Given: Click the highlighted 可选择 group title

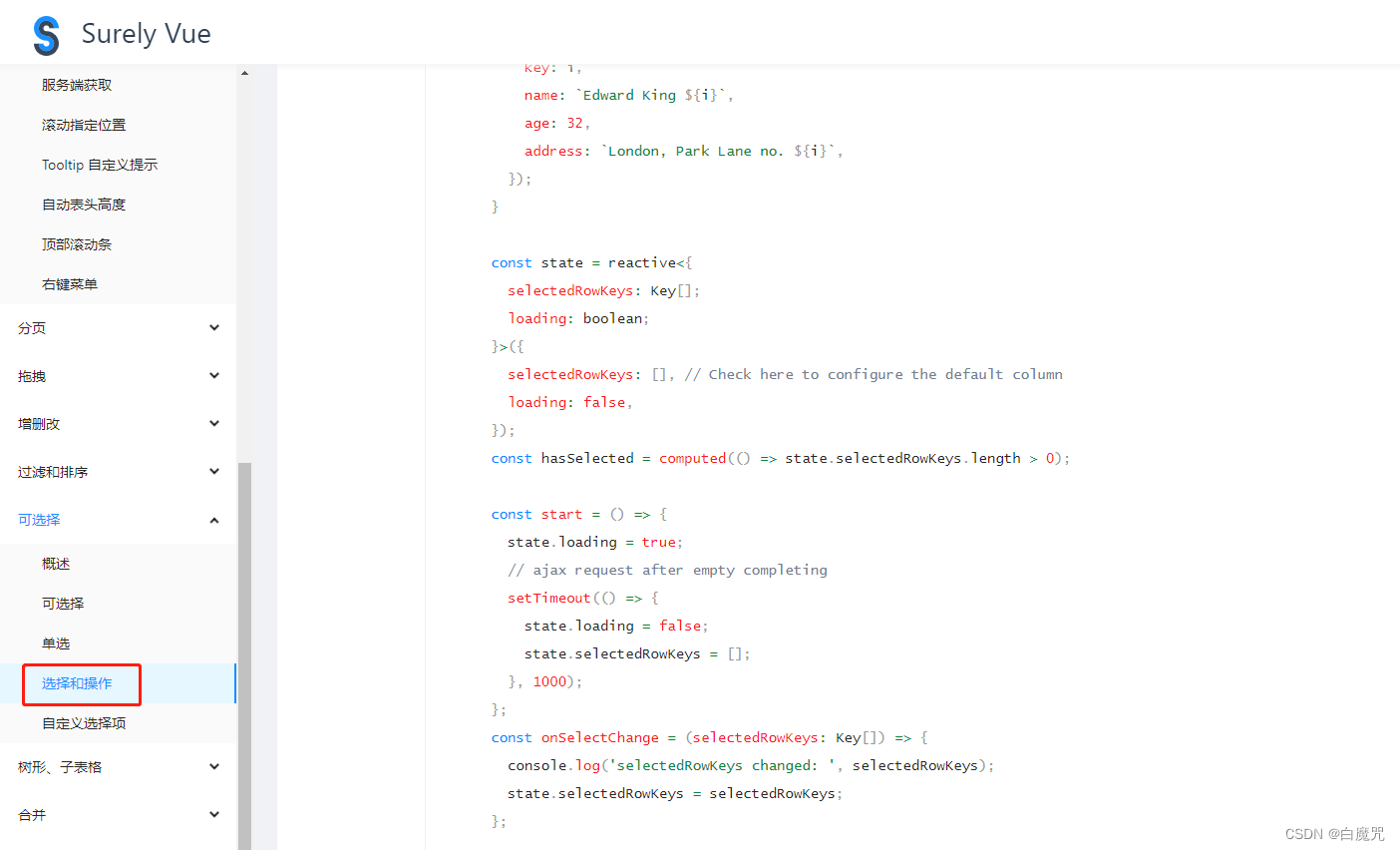Looking at the screenshot, I should [39, 520].
